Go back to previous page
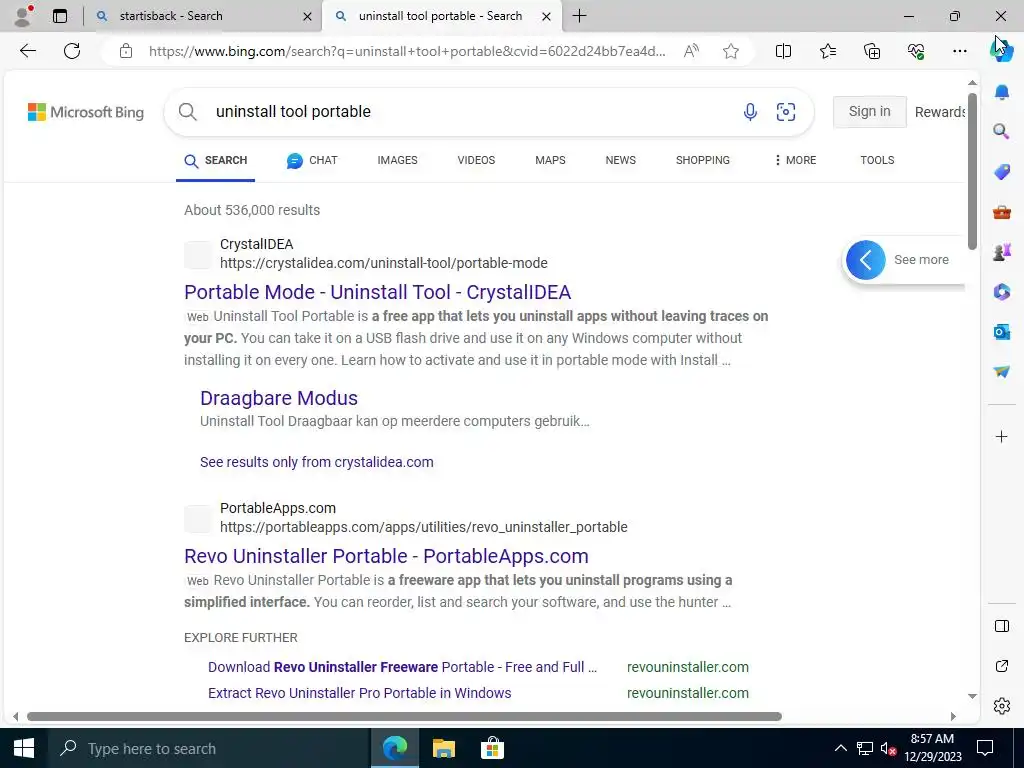The height and width of the screenshot is (768, 1024). point(27,51)
